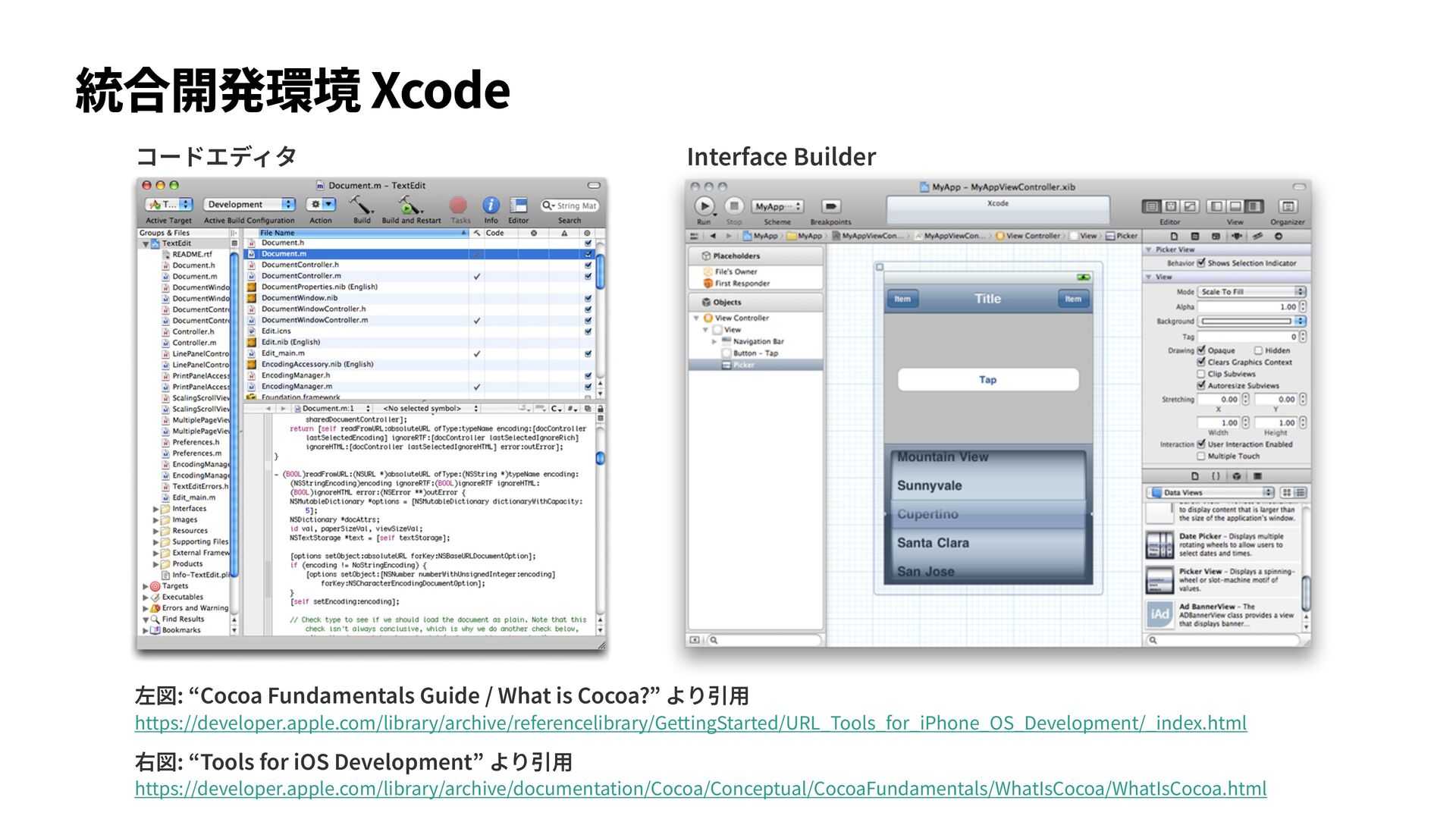
Task: Enable the Hidden checkbox
Action: coord(1258,350)
